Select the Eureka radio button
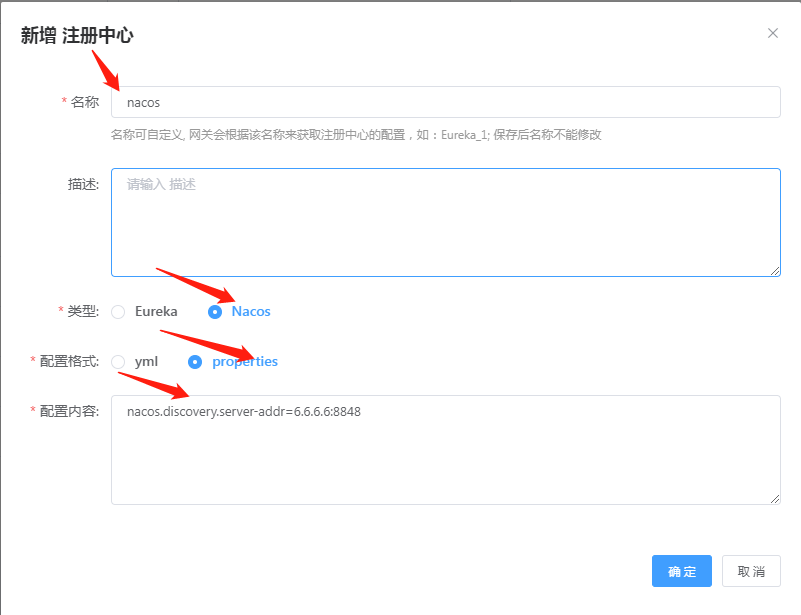This screenshot has height=615, width=801. [x=118, y=312]
